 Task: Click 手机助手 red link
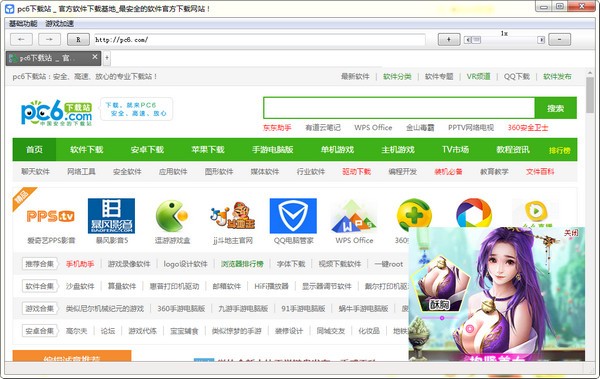tap(80, 264)
